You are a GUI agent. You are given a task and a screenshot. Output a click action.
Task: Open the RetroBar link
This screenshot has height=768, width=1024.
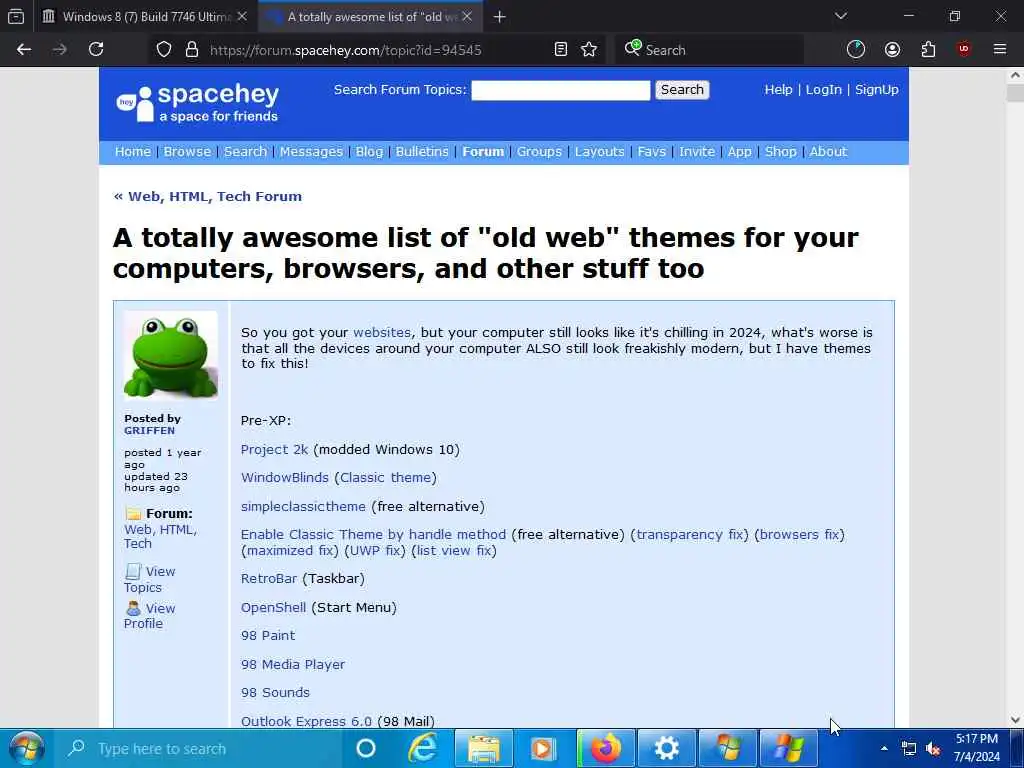click(x=269, y=579)
